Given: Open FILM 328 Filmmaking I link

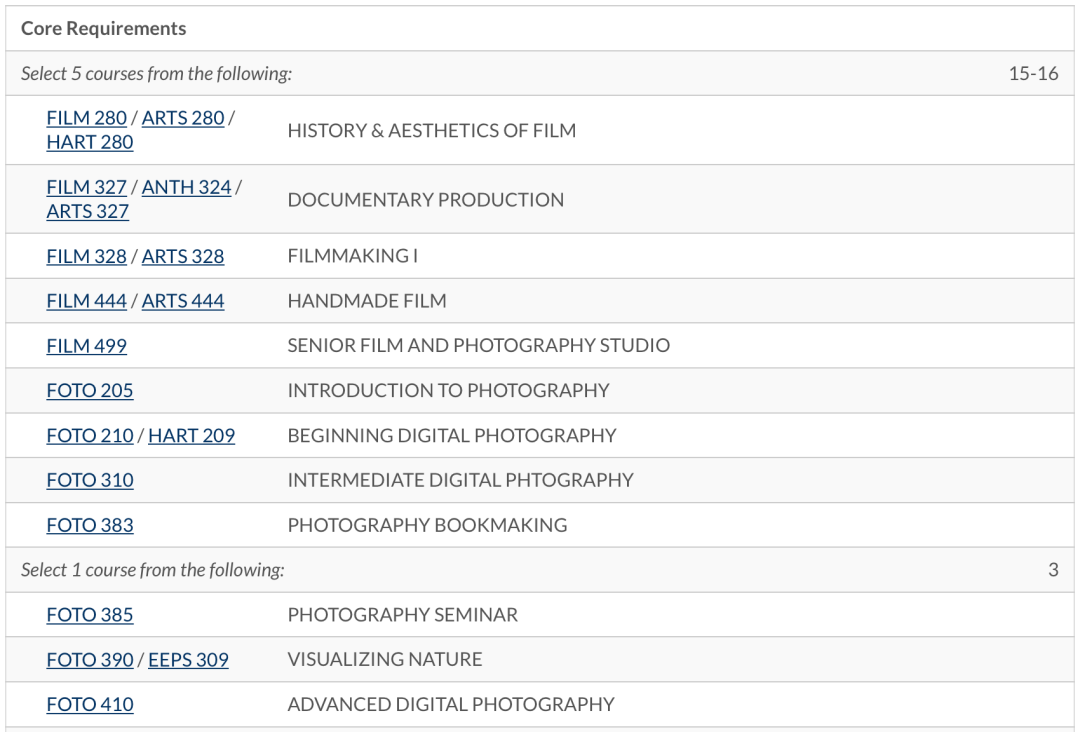Looking at the screenshot, I should click(x=86, y=256).
